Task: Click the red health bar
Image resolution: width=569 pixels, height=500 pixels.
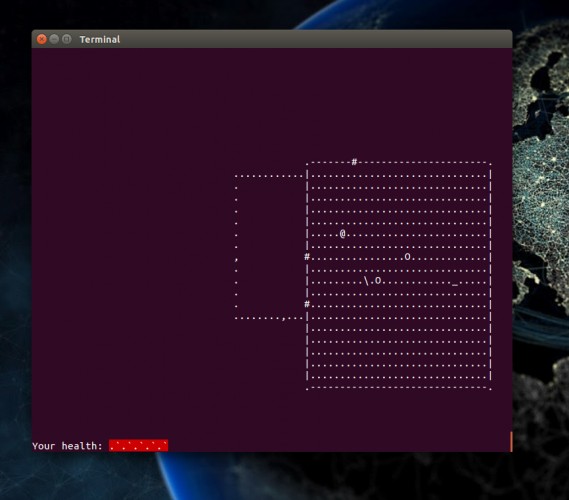Action: [138, 446]
